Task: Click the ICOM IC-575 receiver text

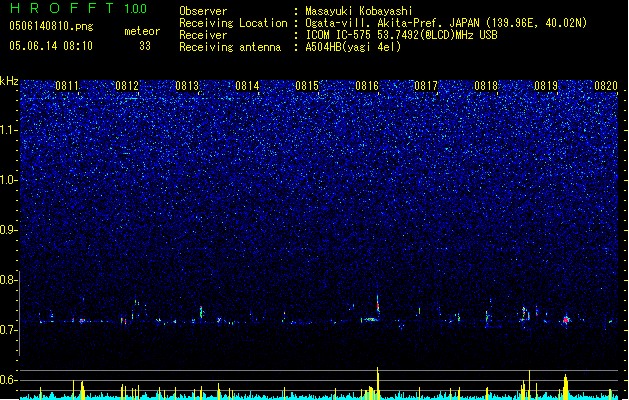Action: 401,35
